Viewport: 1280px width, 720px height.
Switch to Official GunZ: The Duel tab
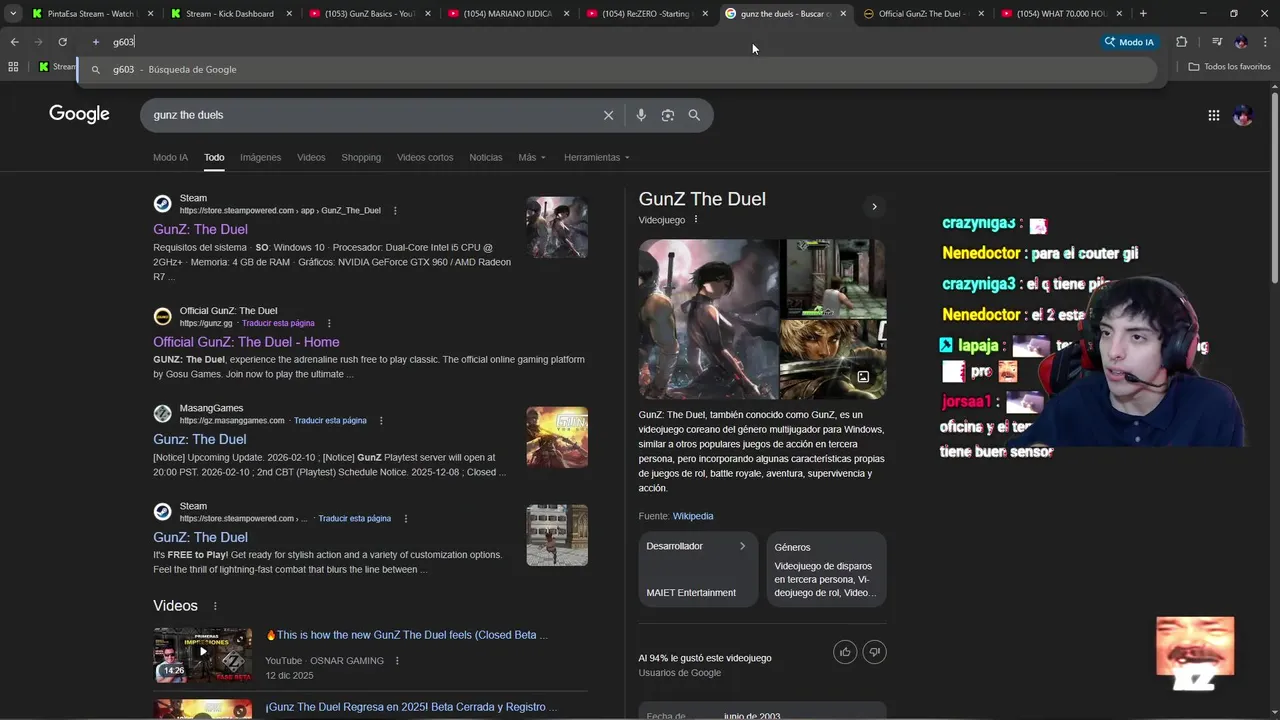925,13
